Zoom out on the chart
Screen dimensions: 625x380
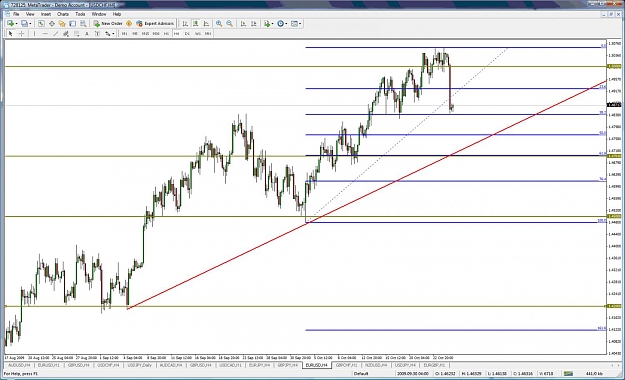coord(230,24)
